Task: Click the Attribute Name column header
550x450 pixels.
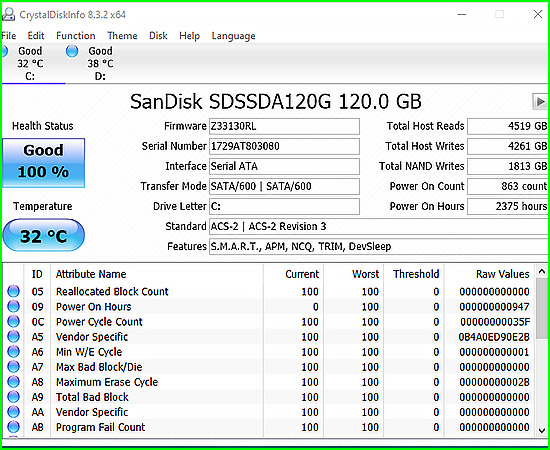Action: (157, 274)
